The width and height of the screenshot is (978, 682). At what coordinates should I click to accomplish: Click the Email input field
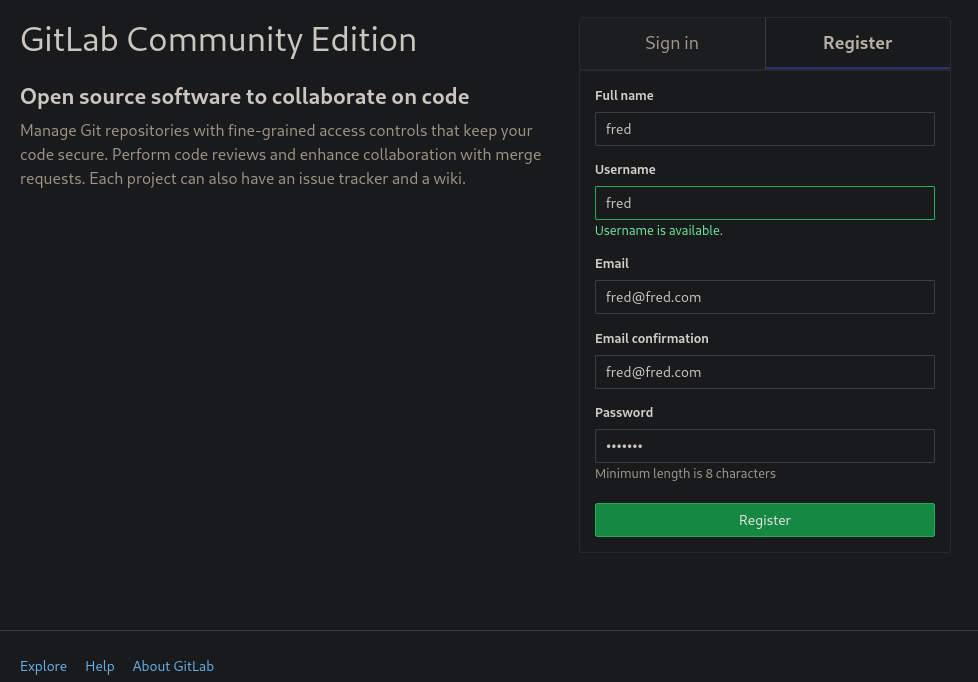coord(765,297)
